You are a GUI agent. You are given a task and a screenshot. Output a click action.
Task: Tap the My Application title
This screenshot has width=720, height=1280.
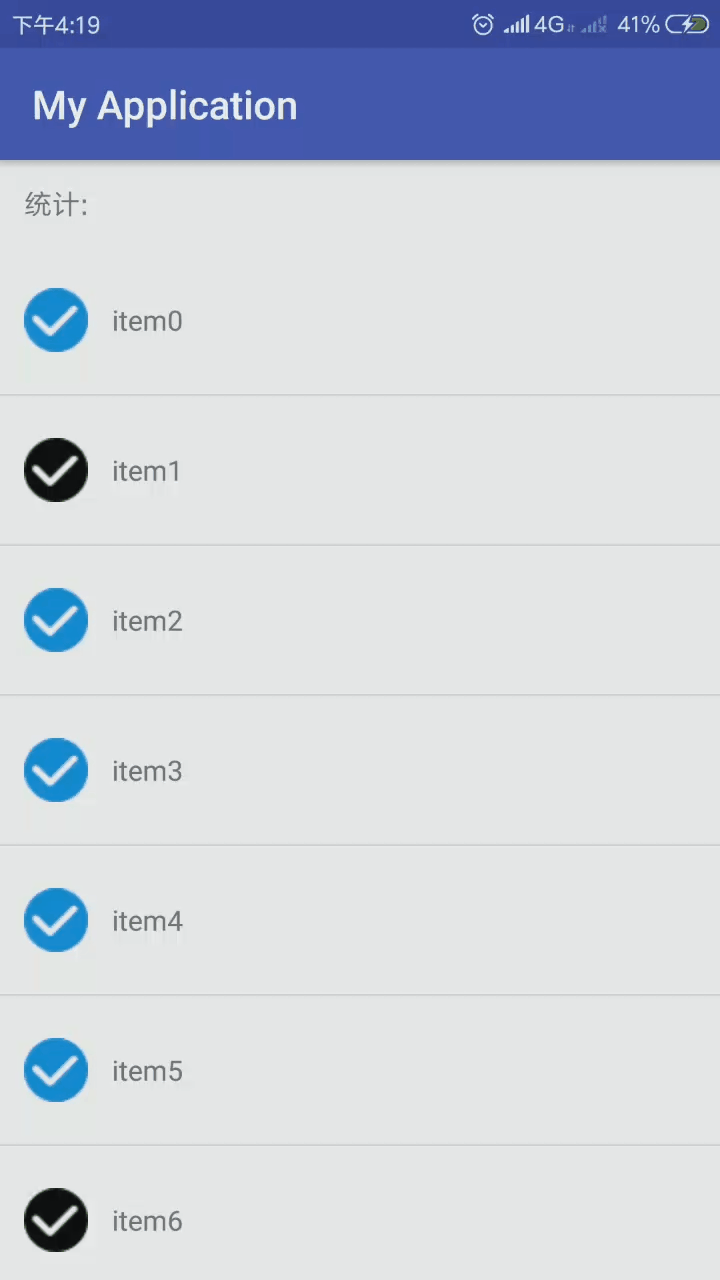tap(165, 106)
